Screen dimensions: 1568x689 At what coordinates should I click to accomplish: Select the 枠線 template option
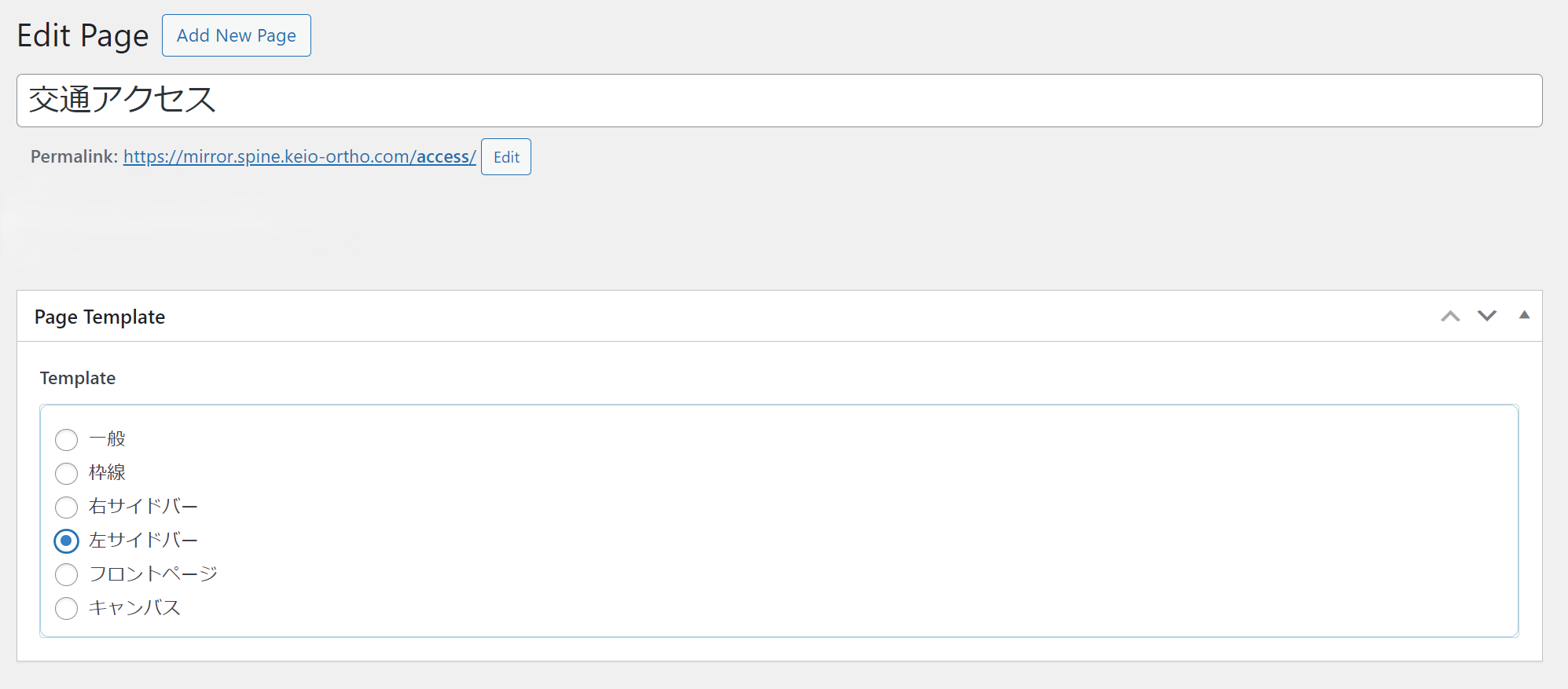[67, 473]
